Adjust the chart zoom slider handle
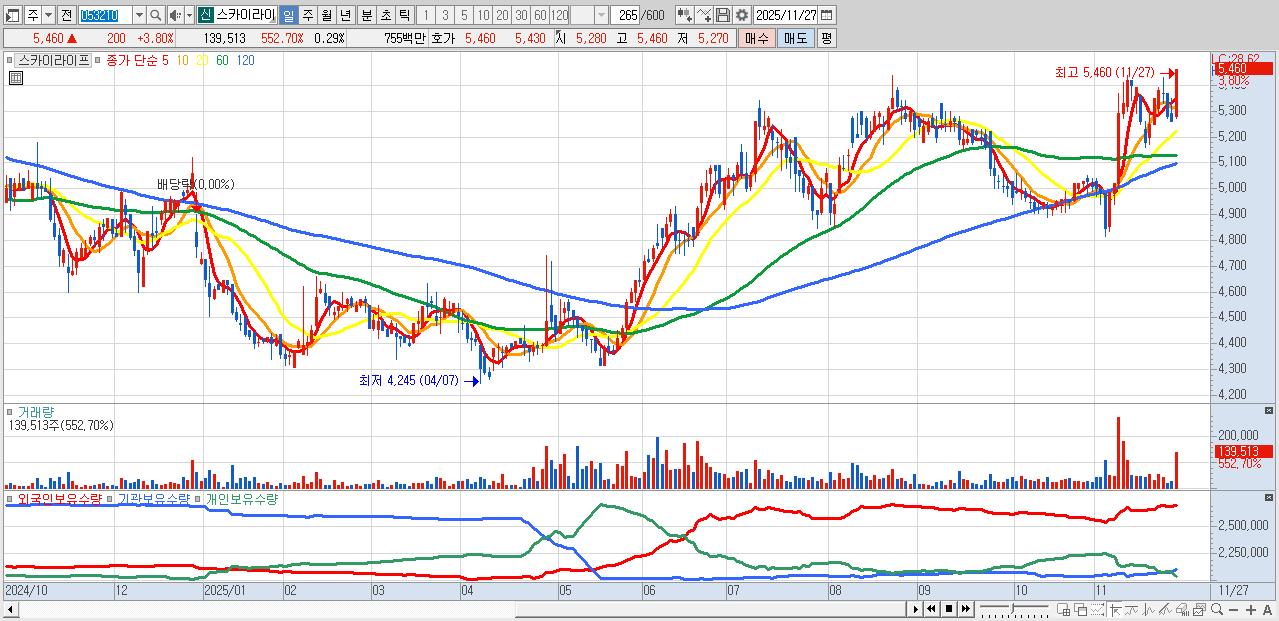Screen dimensions: 1279x621 pyautogui.click(x=1013, y=607)
